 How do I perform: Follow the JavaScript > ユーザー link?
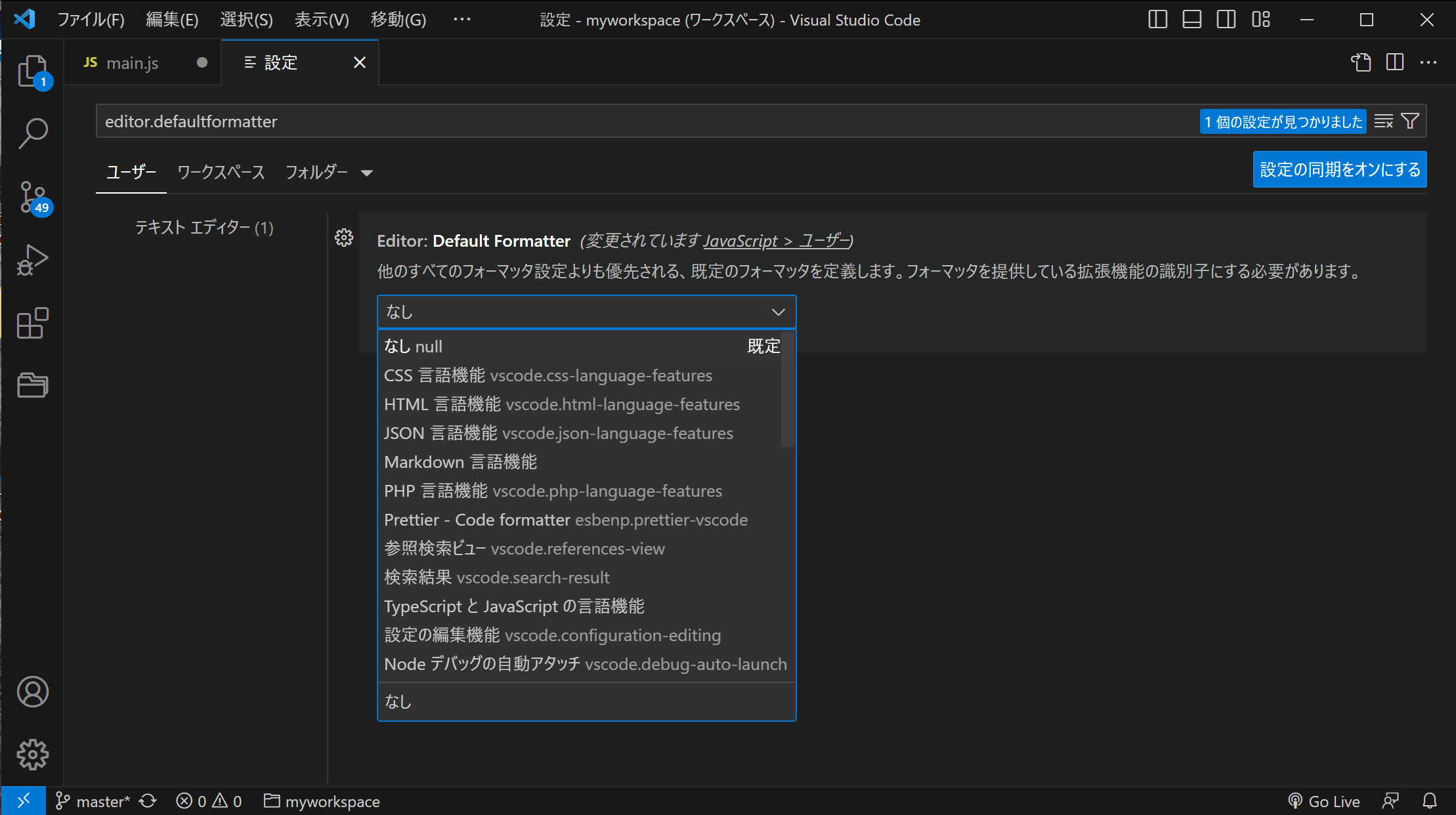(777, 241)
